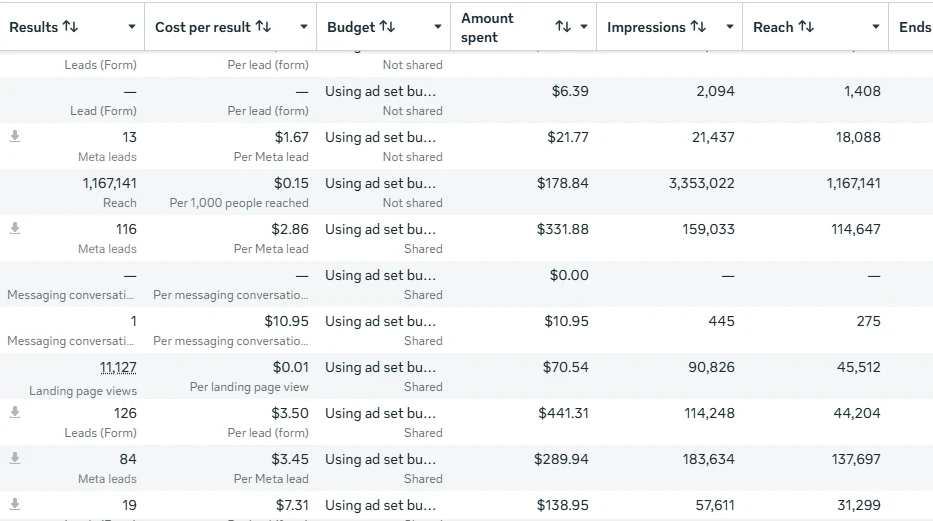This screenshot has width=933, height=521.
Task: Select the $10.95 cost per messaging conversation
Action: pos(286,321)
